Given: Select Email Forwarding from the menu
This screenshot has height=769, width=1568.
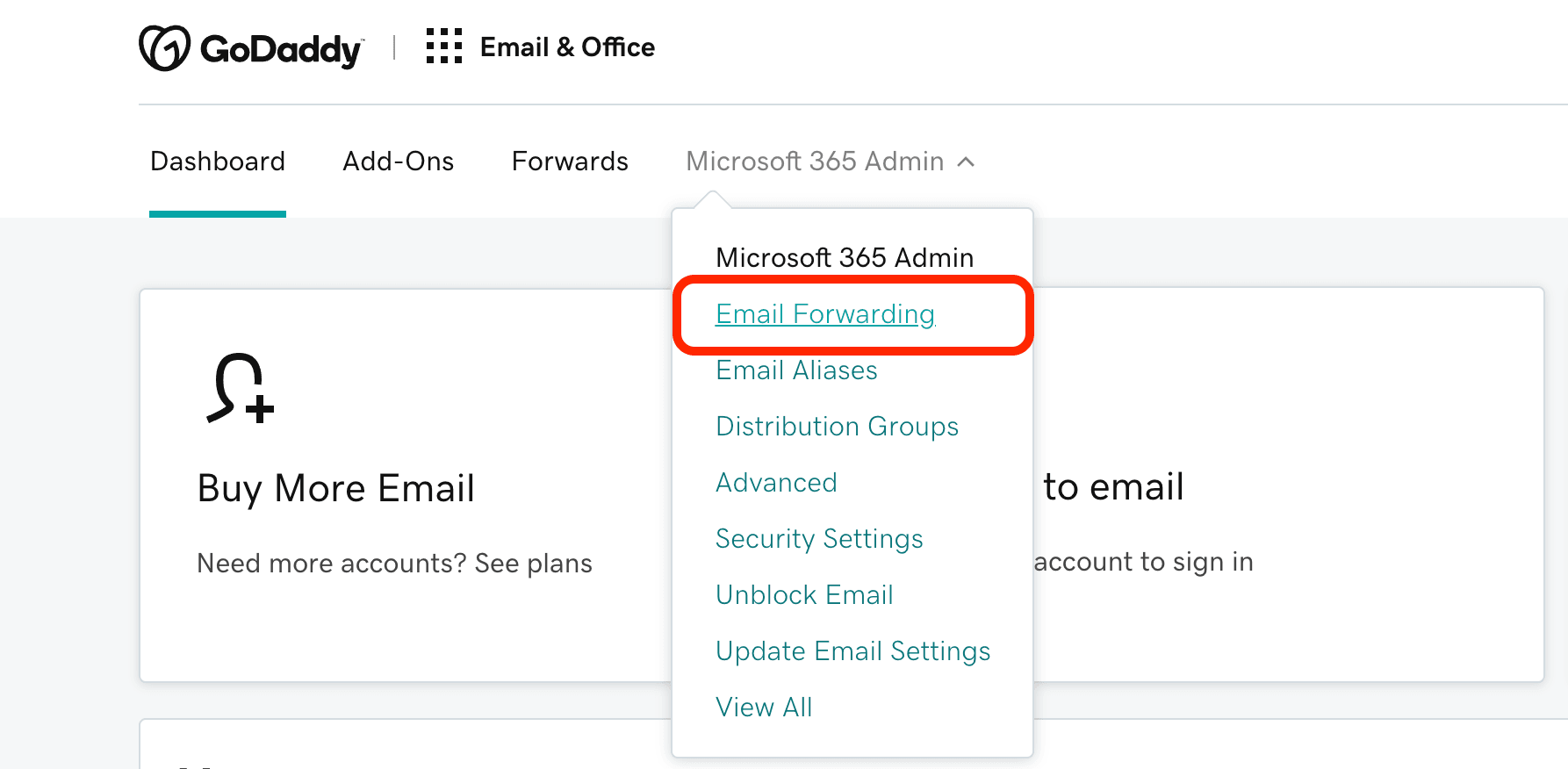Looking at the screenshot, I should 825,314.
